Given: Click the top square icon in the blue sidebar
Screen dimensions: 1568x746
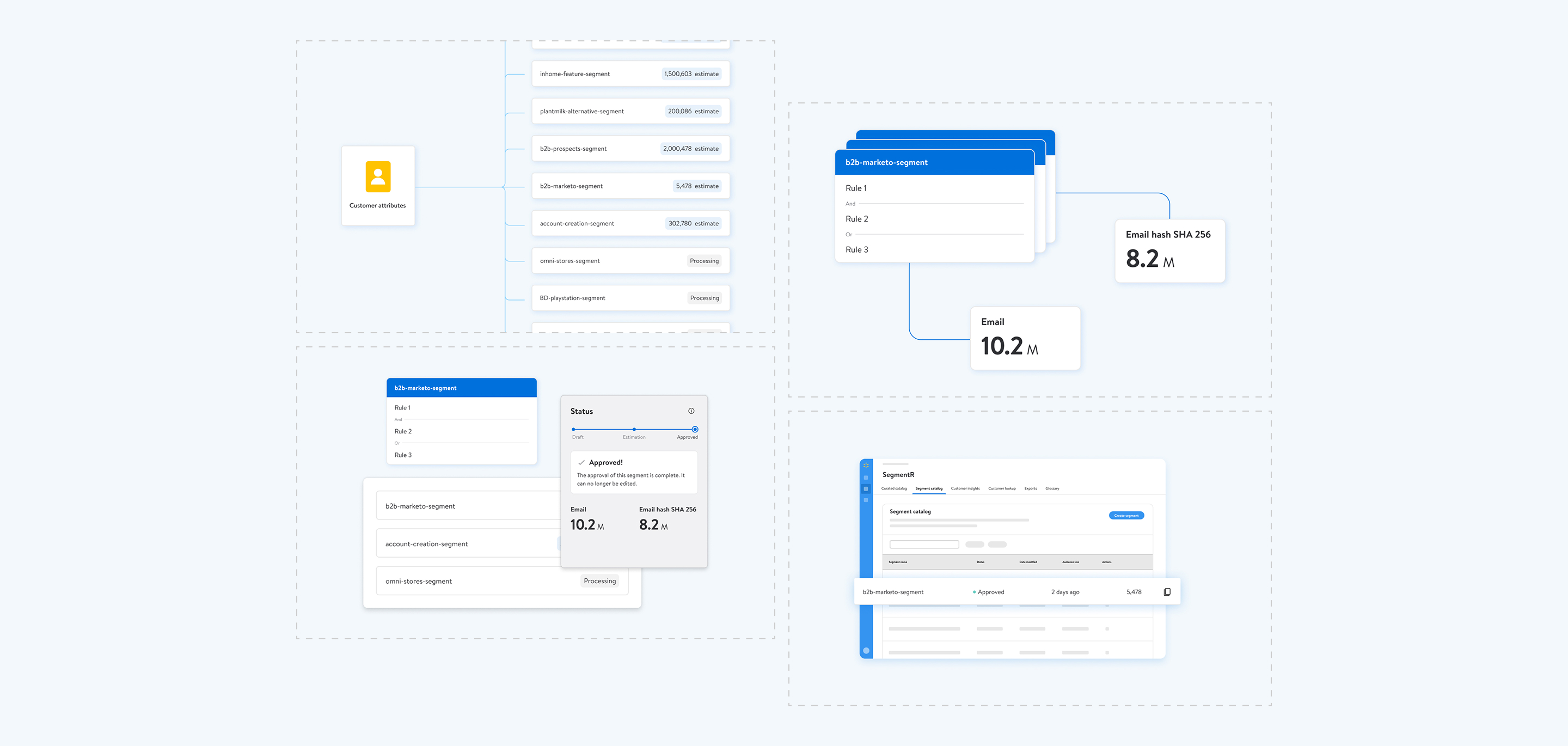Looking at the screenshot, I should [866, 478].
